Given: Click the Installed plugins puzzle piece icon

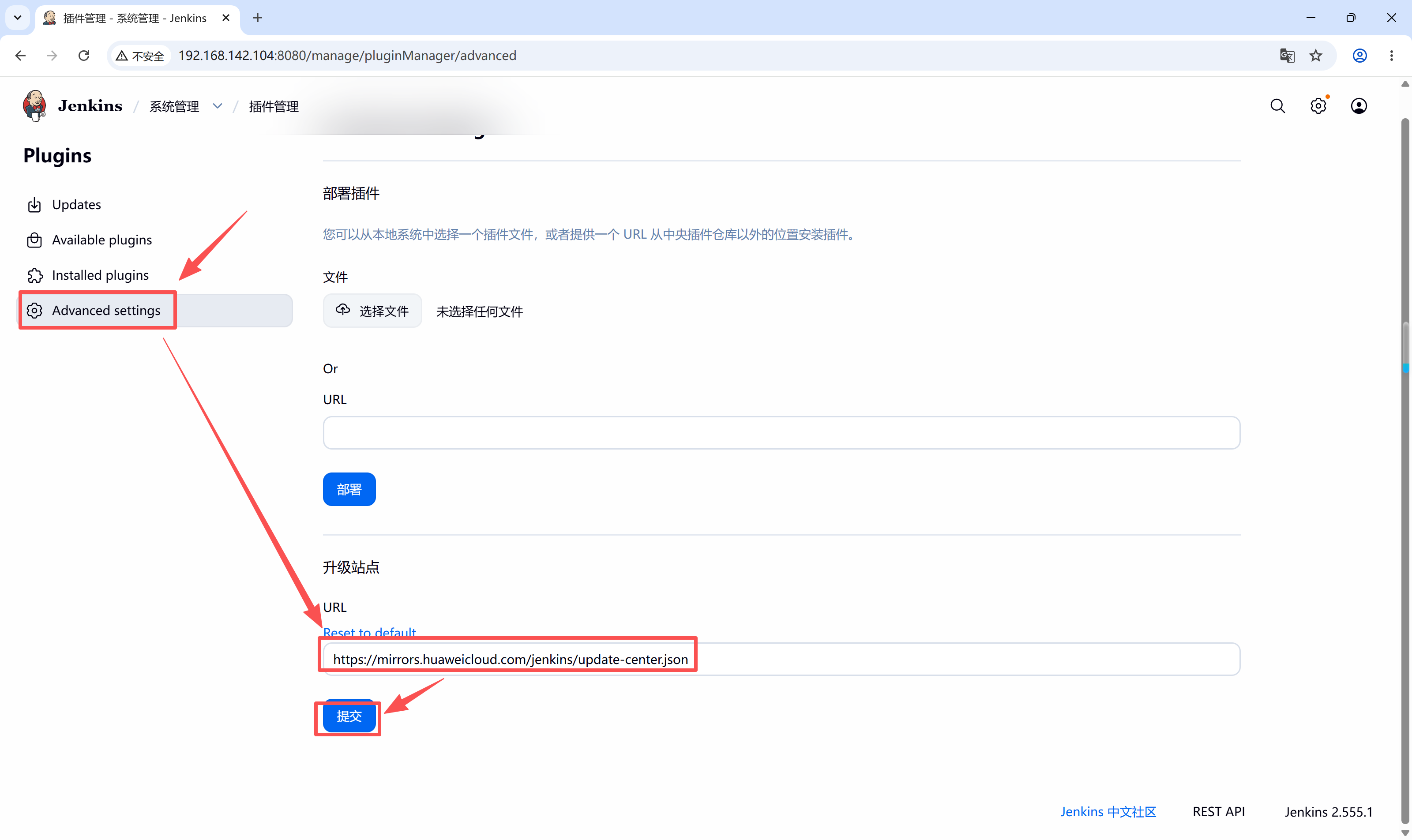Looking at the screenshot, I should pos(34,275).
